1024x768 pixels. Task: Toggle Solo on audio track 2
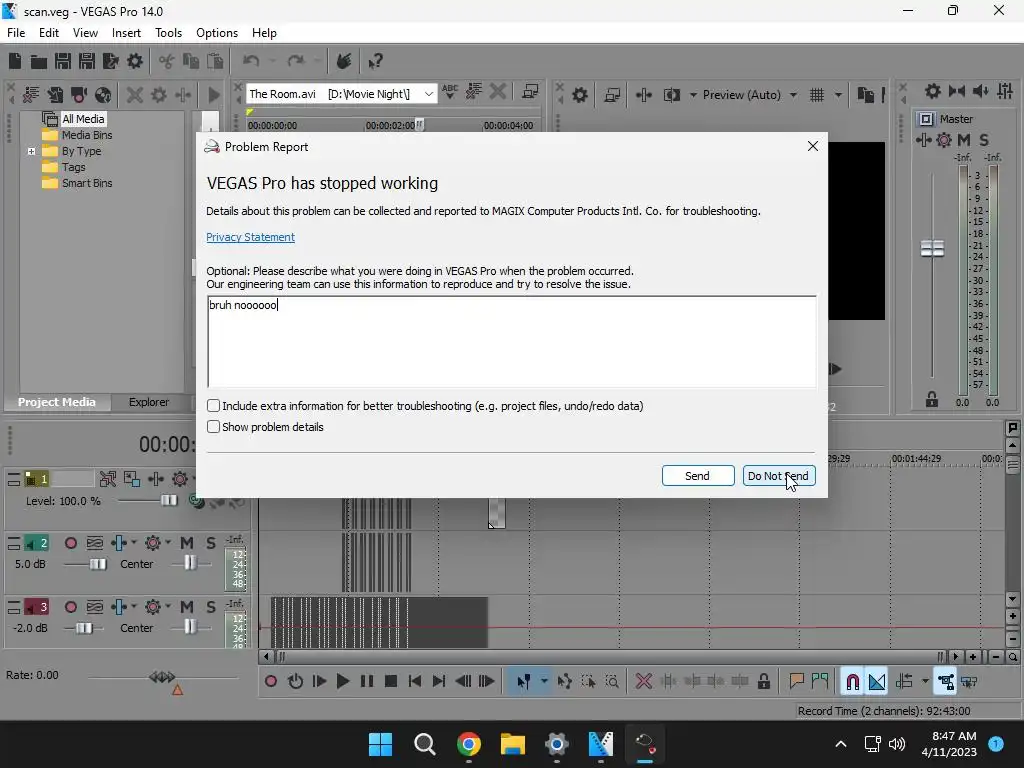210,543
